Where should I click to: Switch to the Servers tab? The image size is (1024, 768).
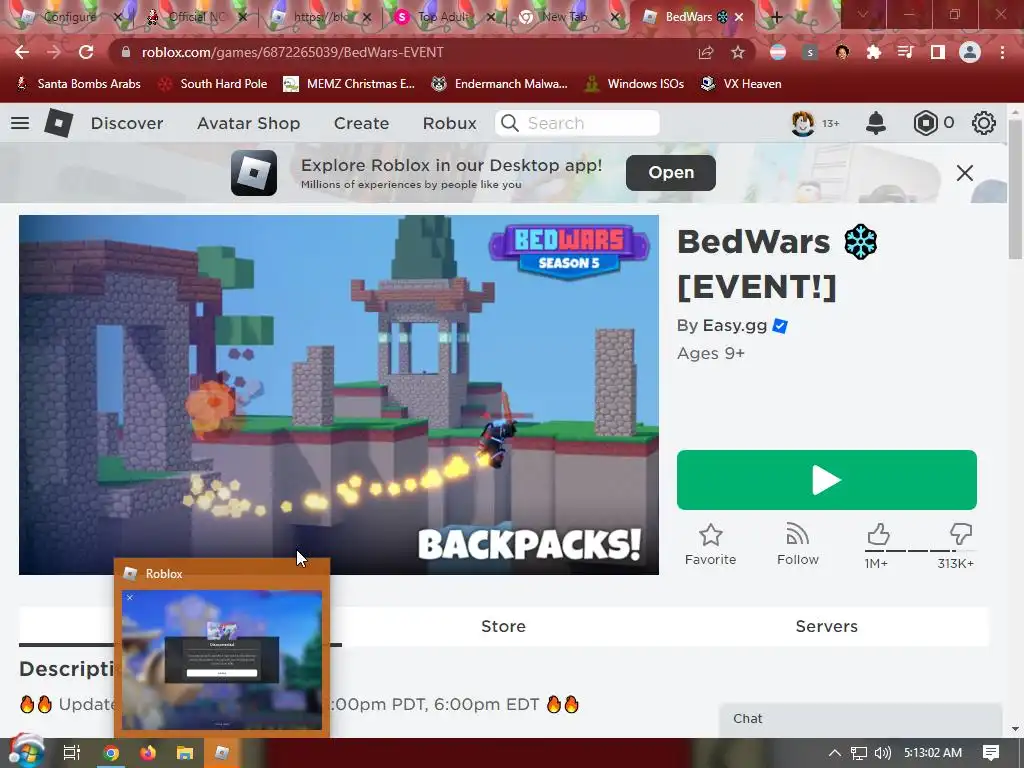click(x=826, y=626)
